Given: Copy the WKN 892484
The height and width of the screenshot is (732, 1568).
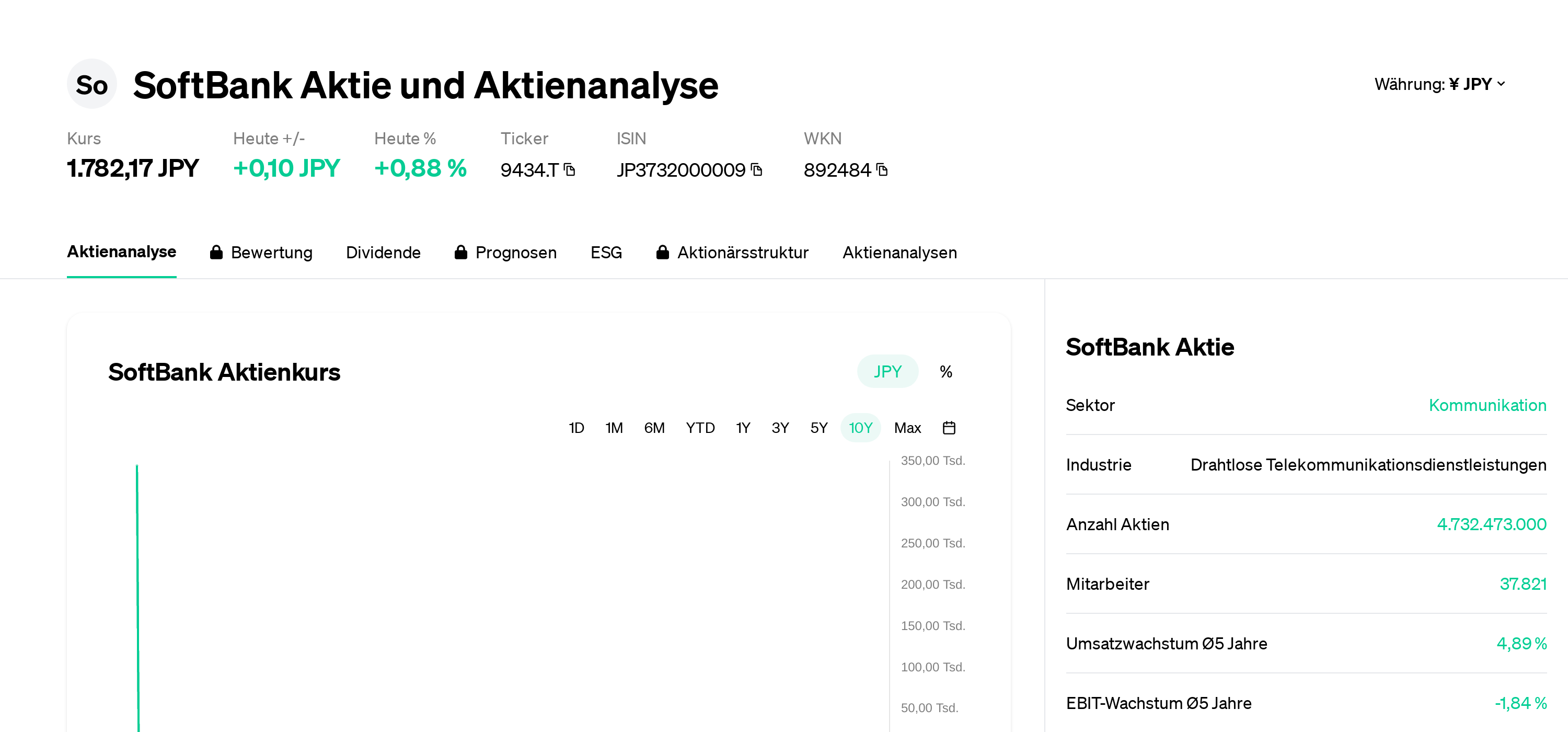Looking at the screenshot, I should coord(882,170).
